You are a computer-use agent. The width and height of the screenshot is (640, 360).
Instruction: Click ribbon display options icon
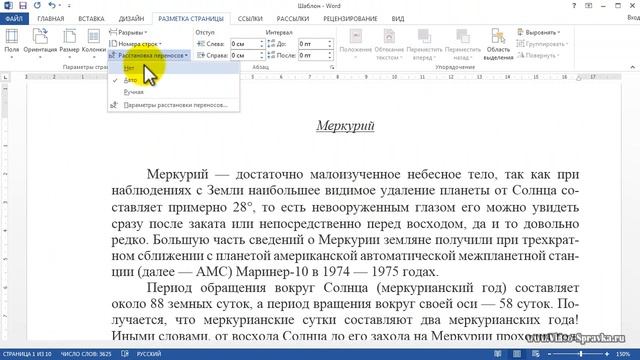tap(589, 6)
